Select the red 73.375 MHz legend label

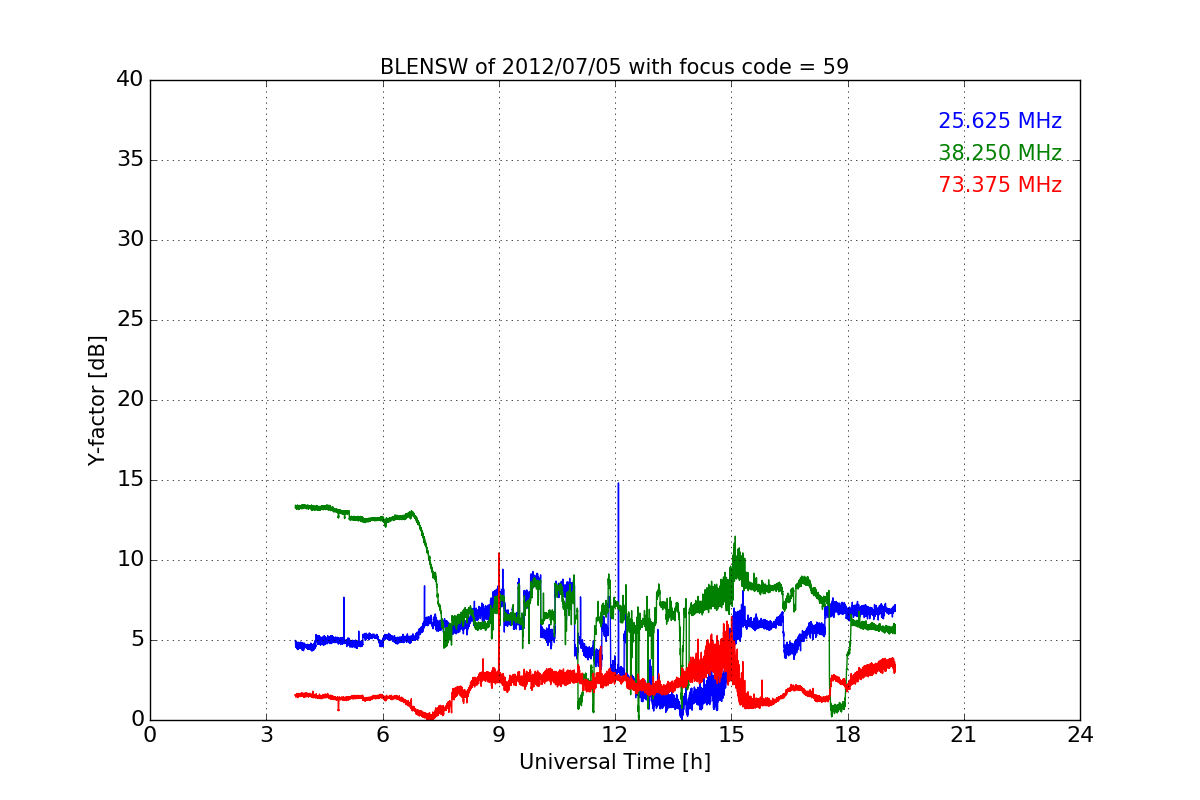tap(1000, 185)
